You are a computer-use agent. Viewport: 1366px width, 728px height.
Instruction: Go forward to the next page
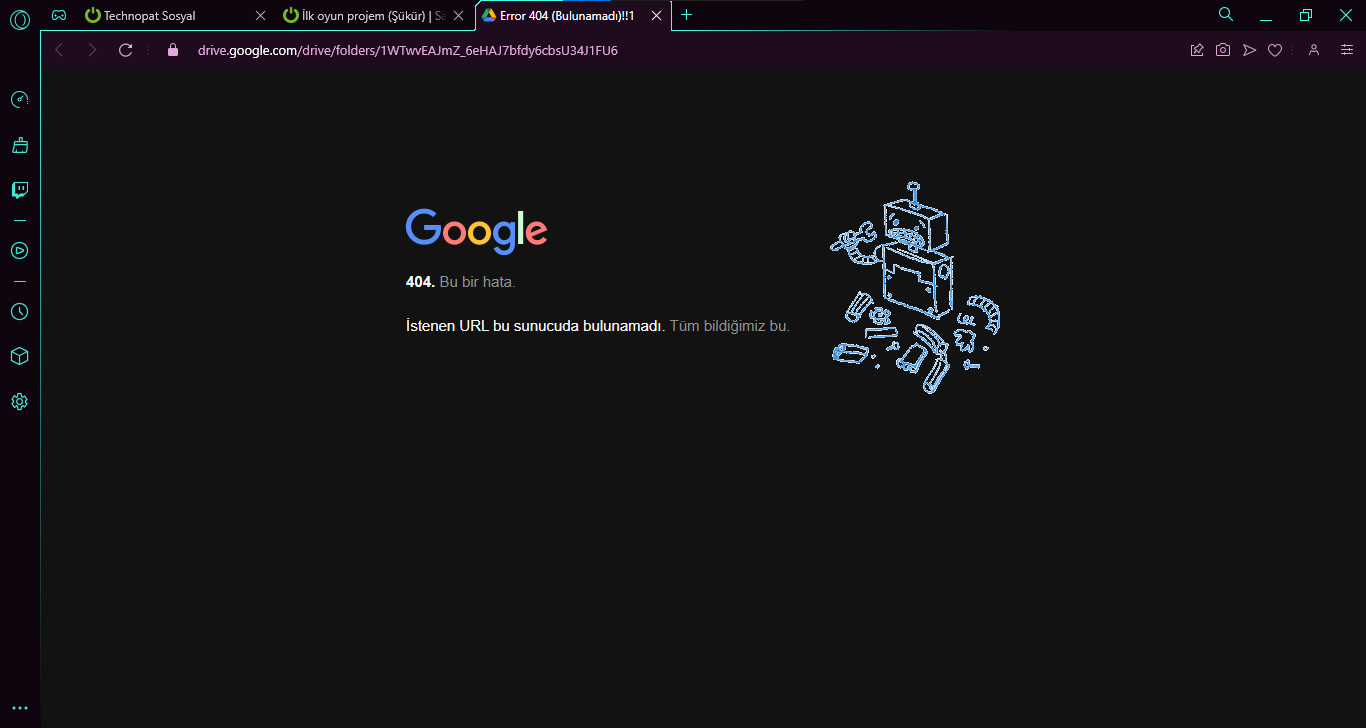[92, 50]
